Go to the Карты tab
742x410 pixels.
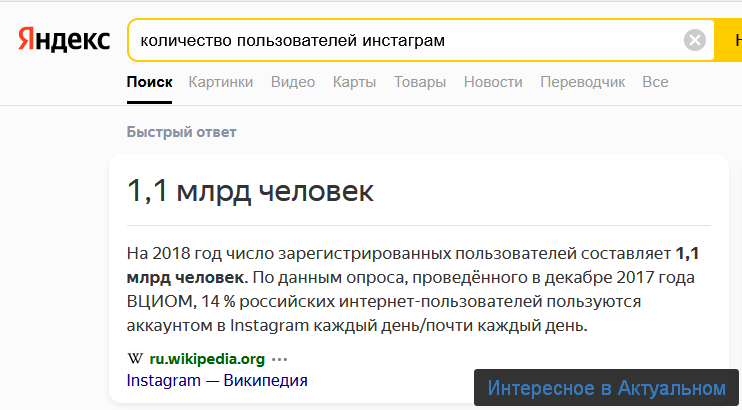(354, 82)
